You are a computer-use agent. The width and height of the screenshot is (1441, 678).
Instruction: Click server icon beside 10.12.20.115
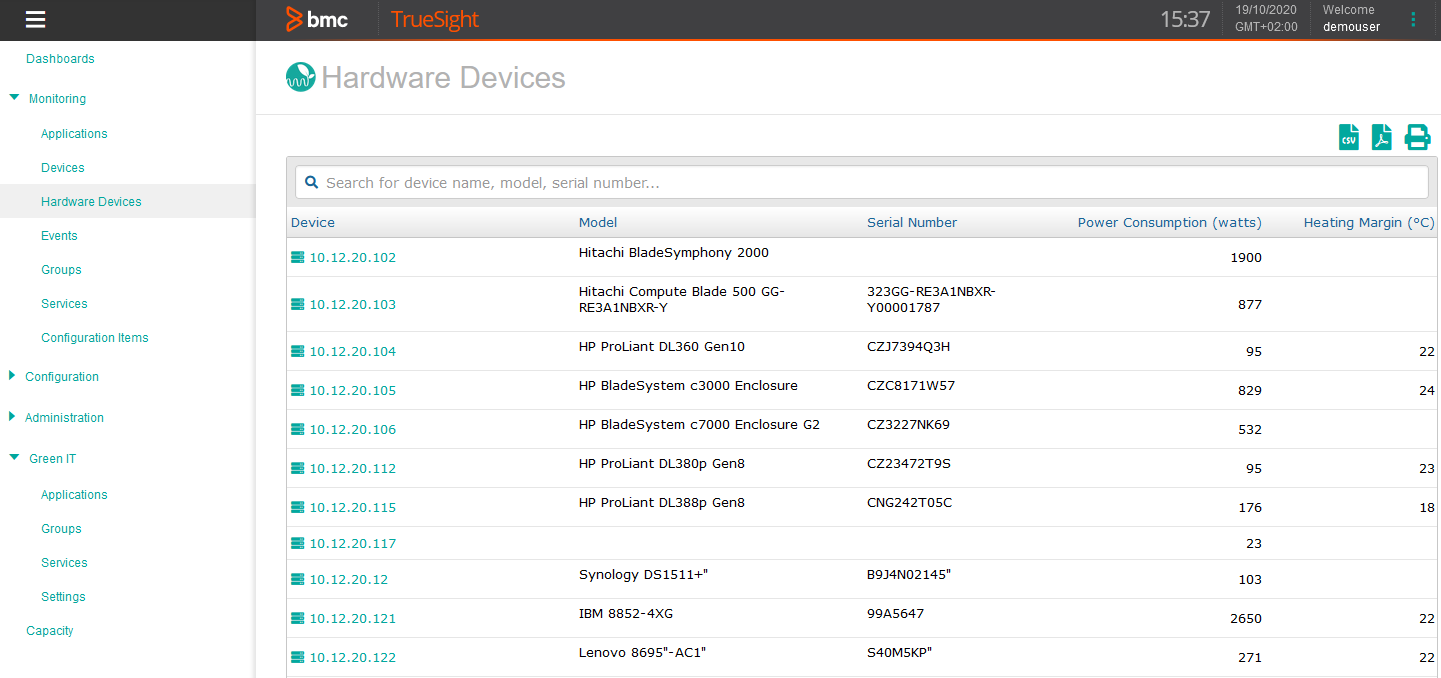297,507
